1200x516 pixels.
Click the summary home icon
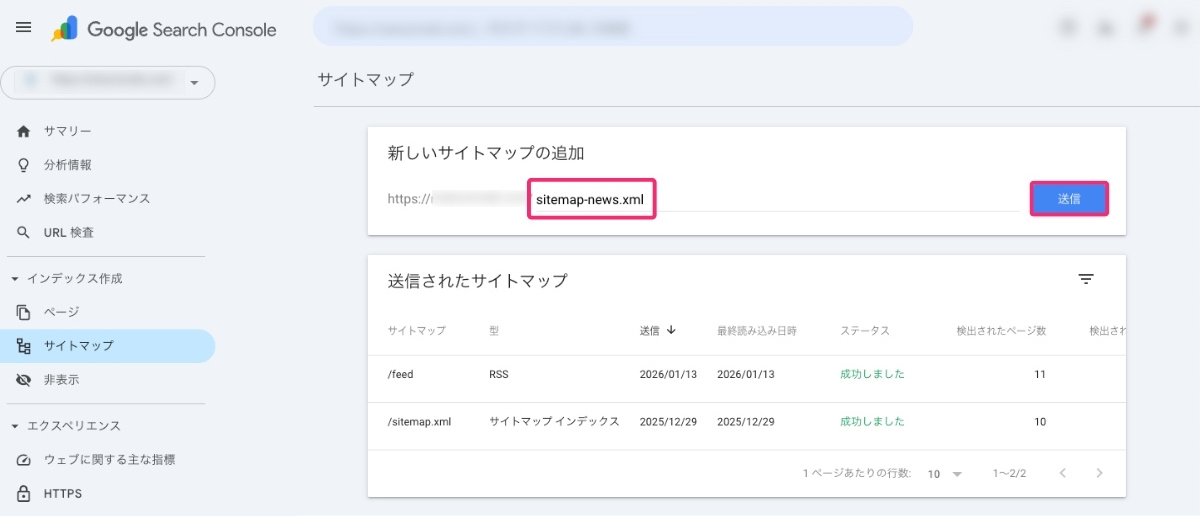(24, 131)
